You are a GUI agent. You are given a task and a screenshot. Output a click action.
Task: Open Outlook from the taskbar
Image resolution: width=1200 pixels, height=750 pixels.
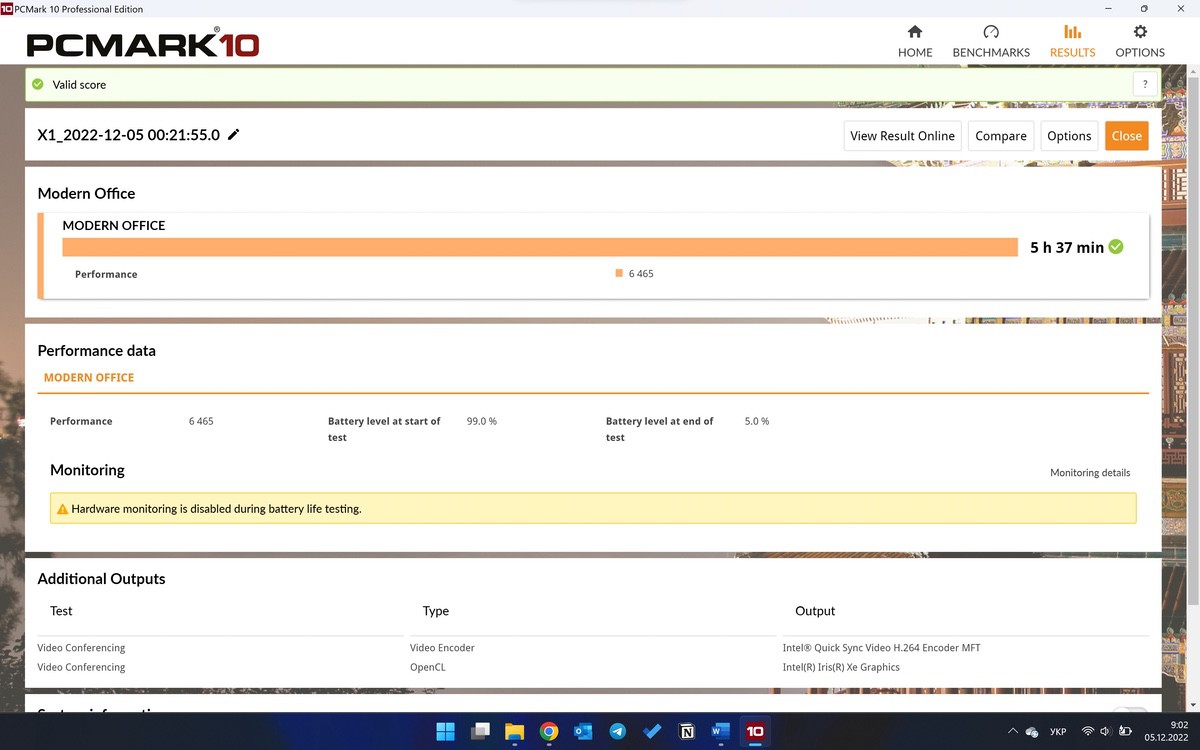[x=583, y=731]
